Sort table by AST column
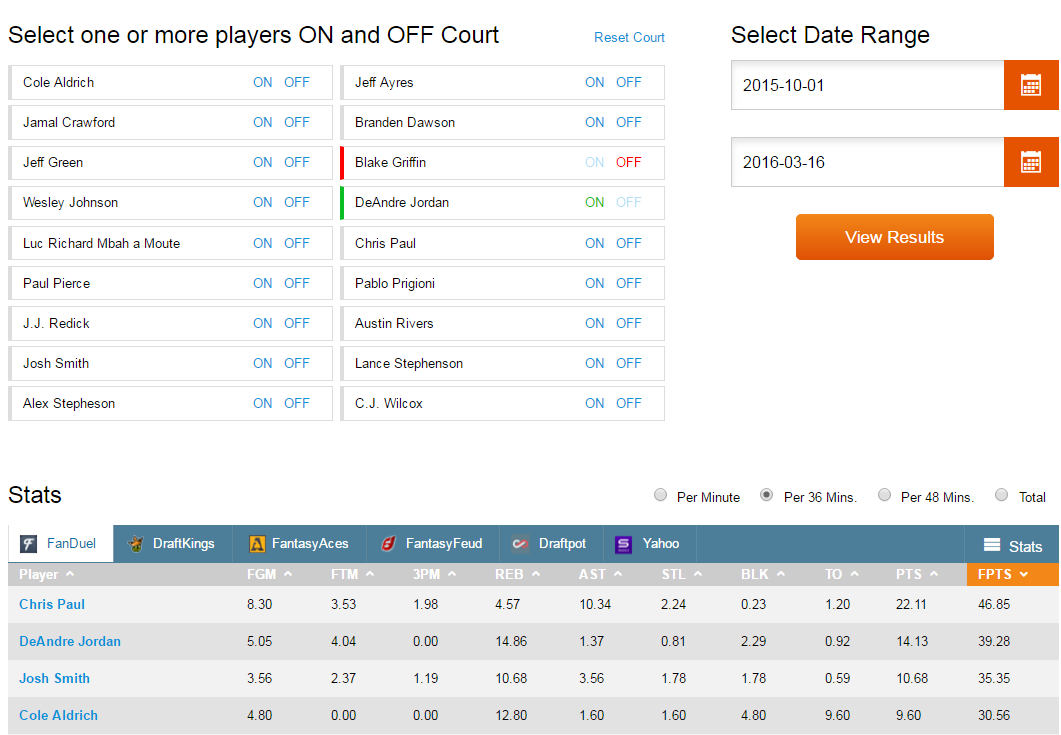The image size is (1061, 735). 600,574
